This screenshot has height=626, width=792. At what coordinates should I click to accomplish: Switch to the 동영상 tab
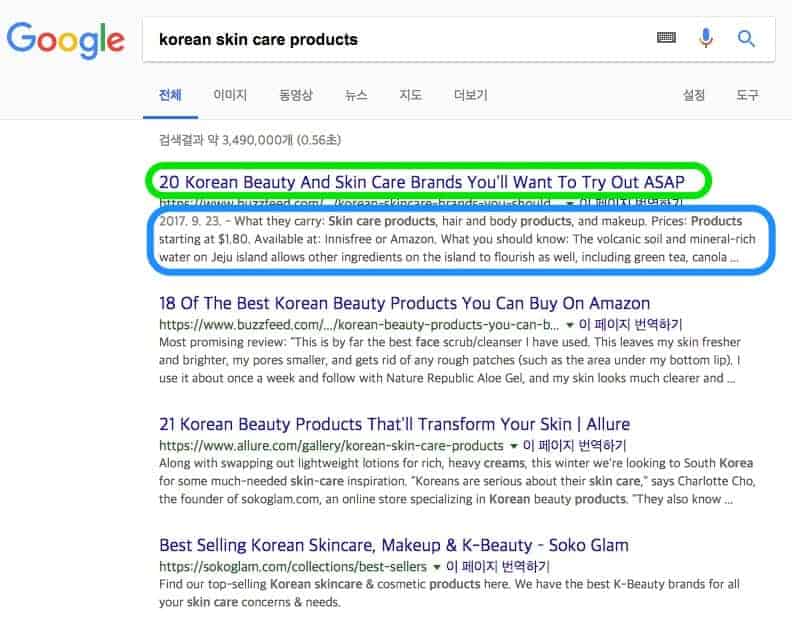click(296, 95)
